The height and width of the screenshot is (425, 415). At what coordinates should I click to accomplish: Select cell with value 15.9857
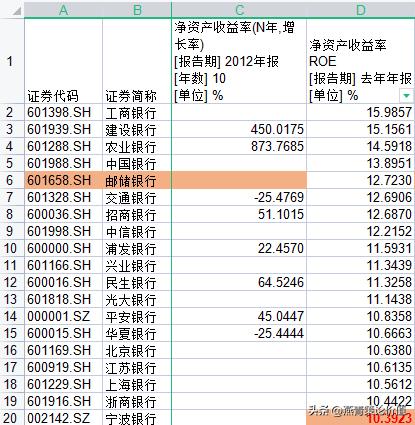pyautogui.click(x=361, y=112)
